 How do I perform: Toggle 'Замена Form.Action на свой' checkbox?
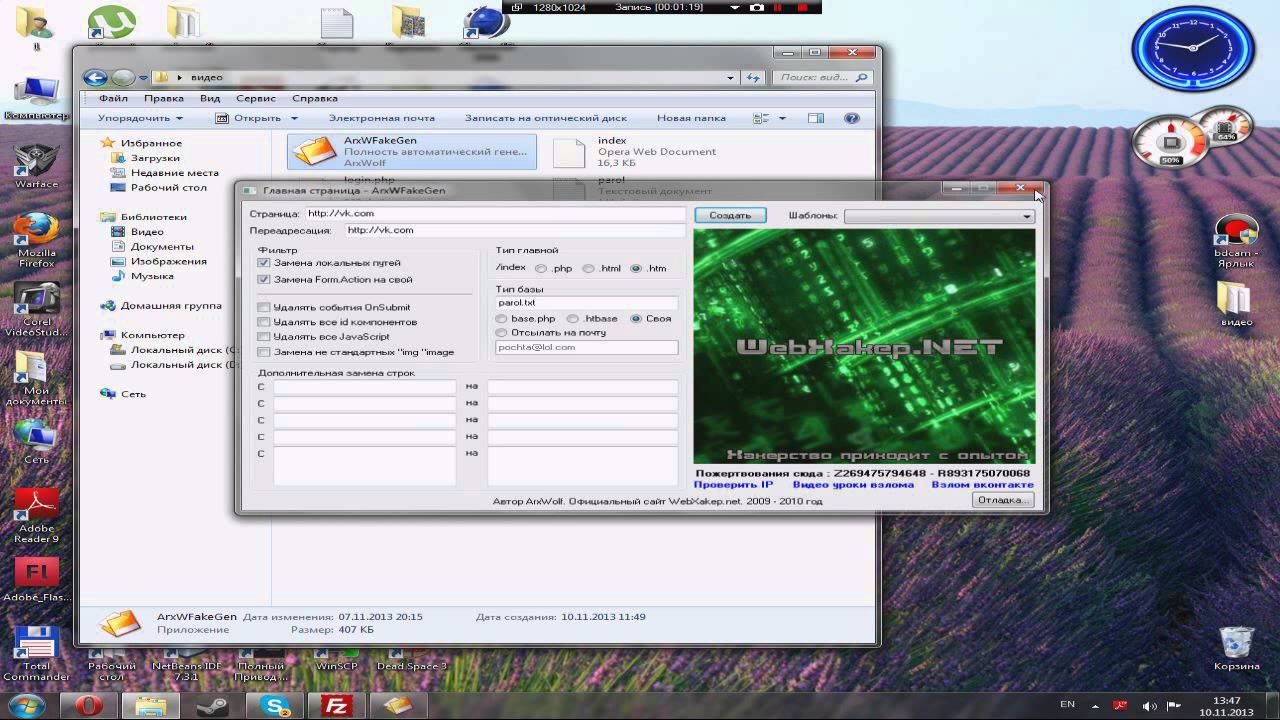264,279
